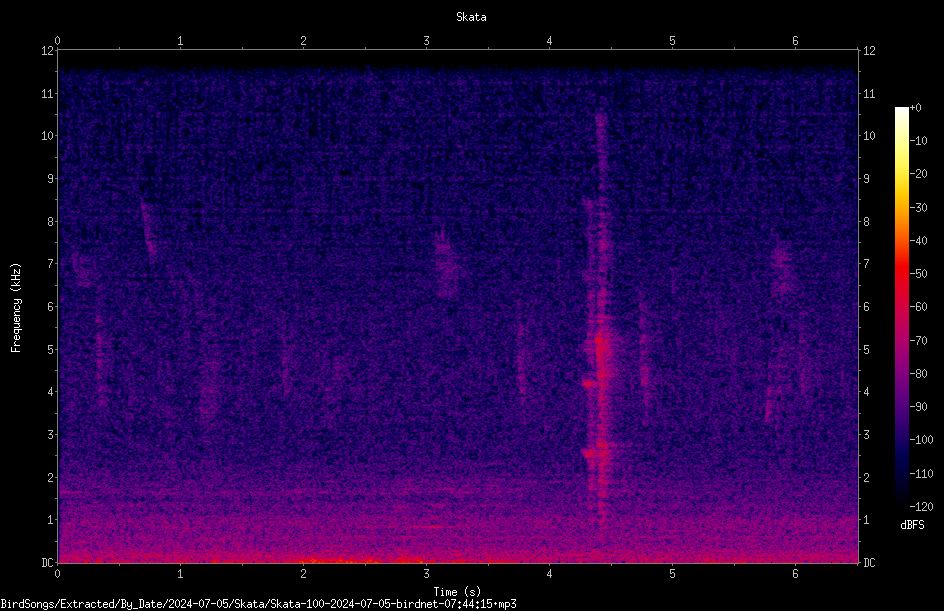Viewport: 944px width, 611px height.
Task: Click the "9" tick on the left frequency axis
Action: 50,179
